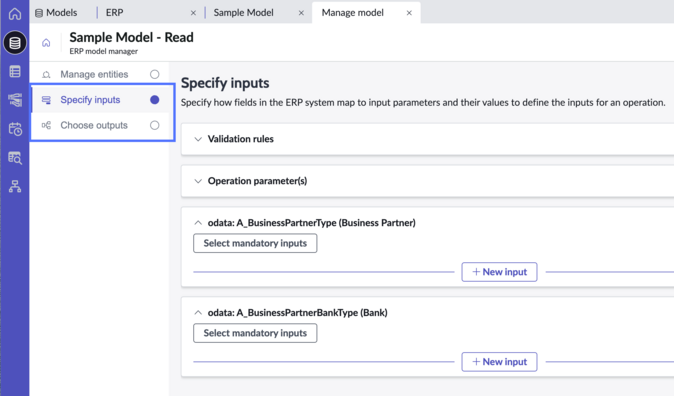Open the table list icon in sidebar
This screenshot has width=674, height=396.
pyautogui.click(x=15, y=71)
